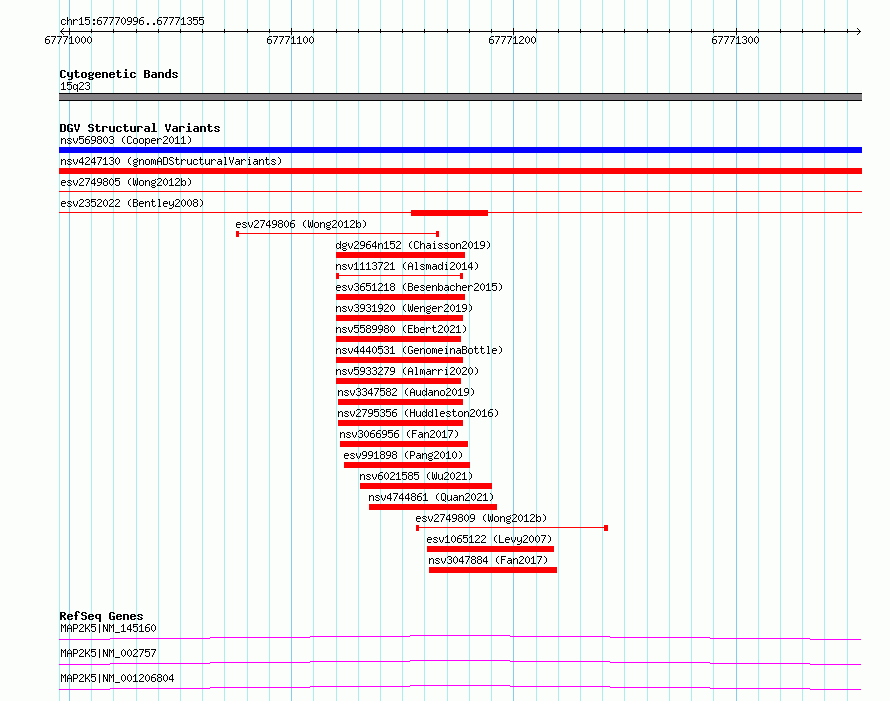Image resolution: width=890 pixels, height=701 pixels.
Task: Open the nsv4247130 (gnomADStructuralVariants) label
Action: pyautogui.click(x=171, y=161)
